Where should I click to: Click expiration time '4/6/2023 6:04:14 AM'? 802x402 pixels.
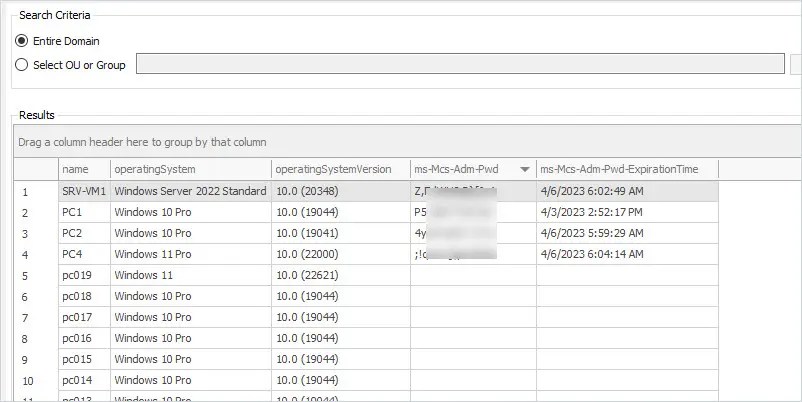627,254
